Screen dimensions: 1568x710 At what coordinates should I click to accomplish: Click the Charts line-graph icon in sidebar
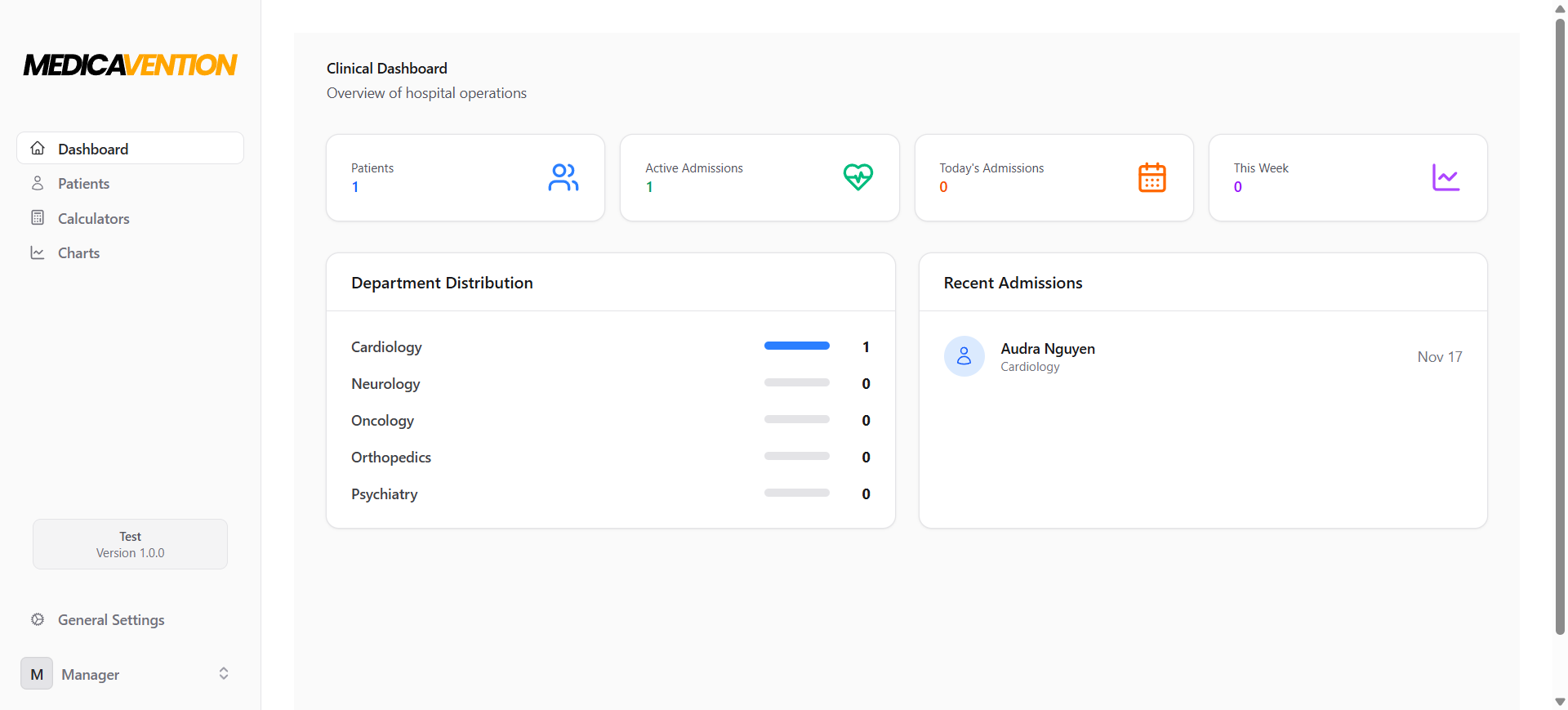38,252
